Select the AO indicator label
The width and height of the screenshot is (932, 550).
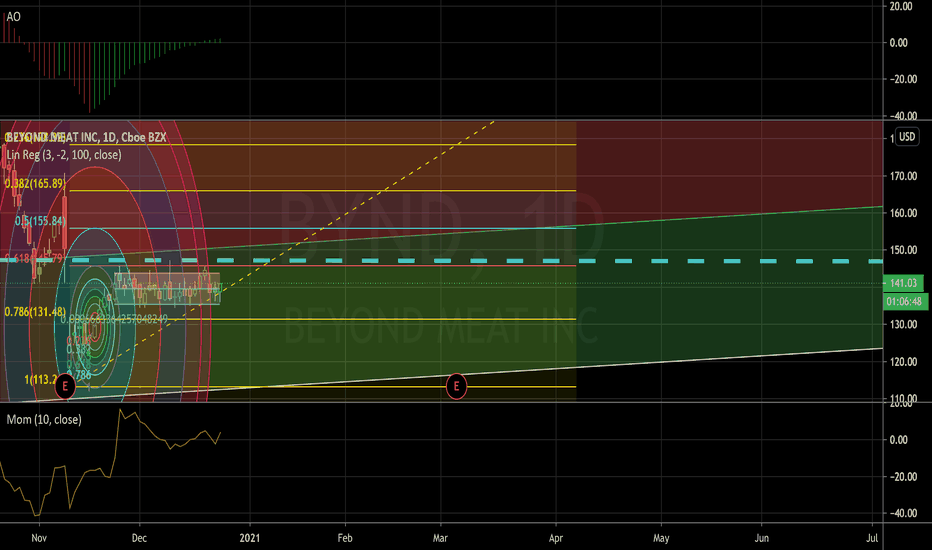pyautogui.click(x=13, y=17)
